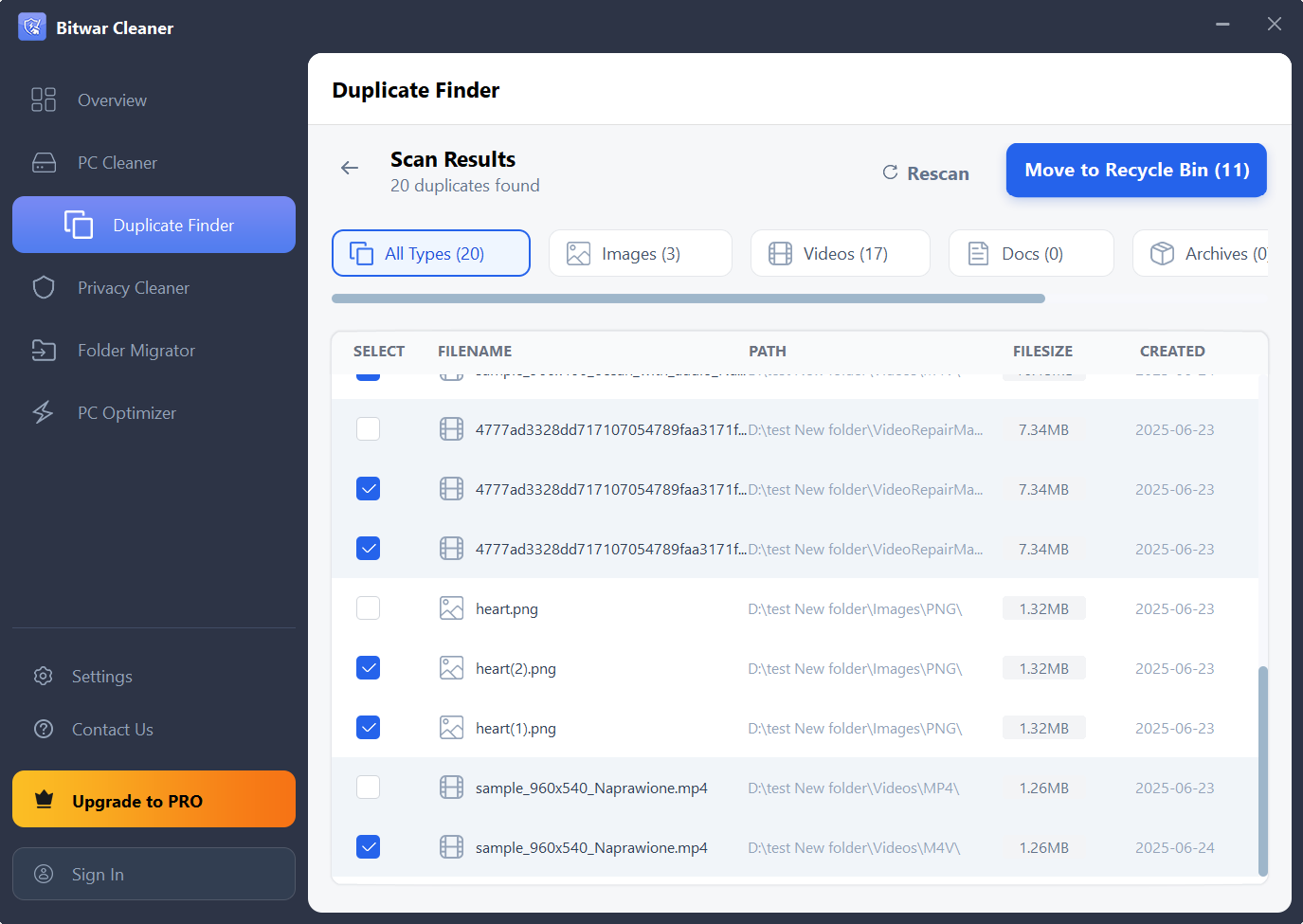The image size is (1303, 924).
Task: Click Move to Recycle Bin (11)
Action: coord(1136,170)
